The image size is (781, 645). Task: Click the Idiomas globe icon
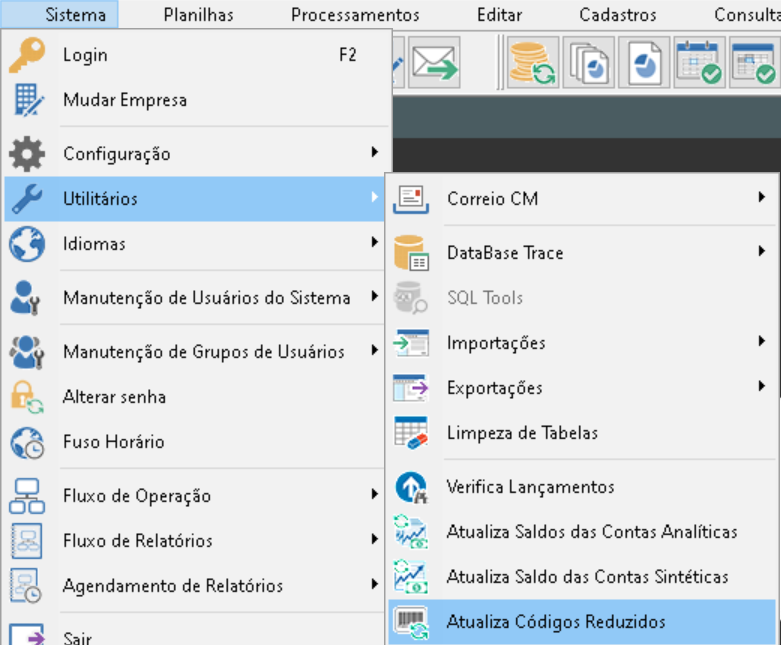tap(27, 244)
